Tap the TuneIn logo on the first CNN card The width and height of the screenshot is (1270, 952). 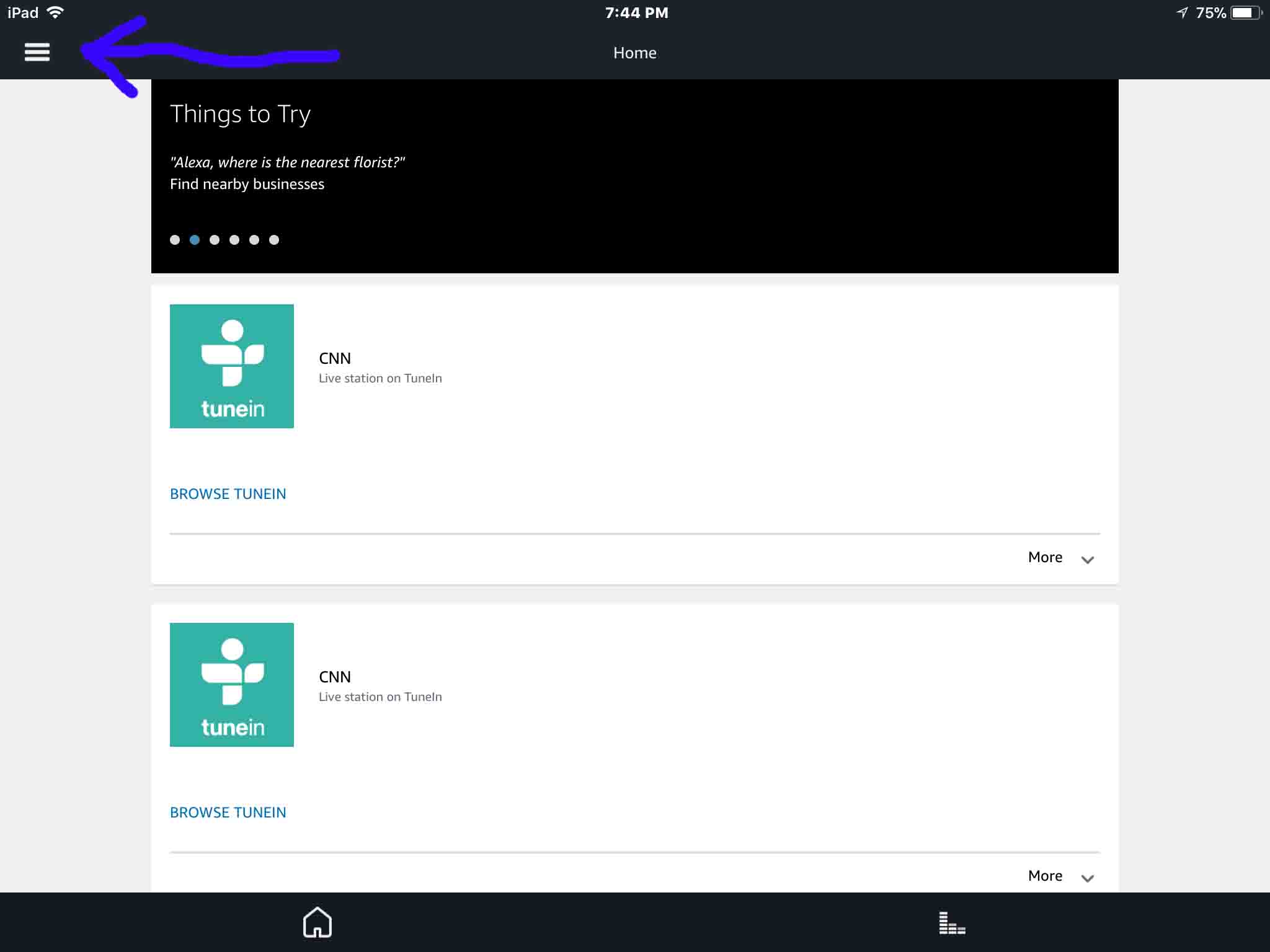coord(231,366)
